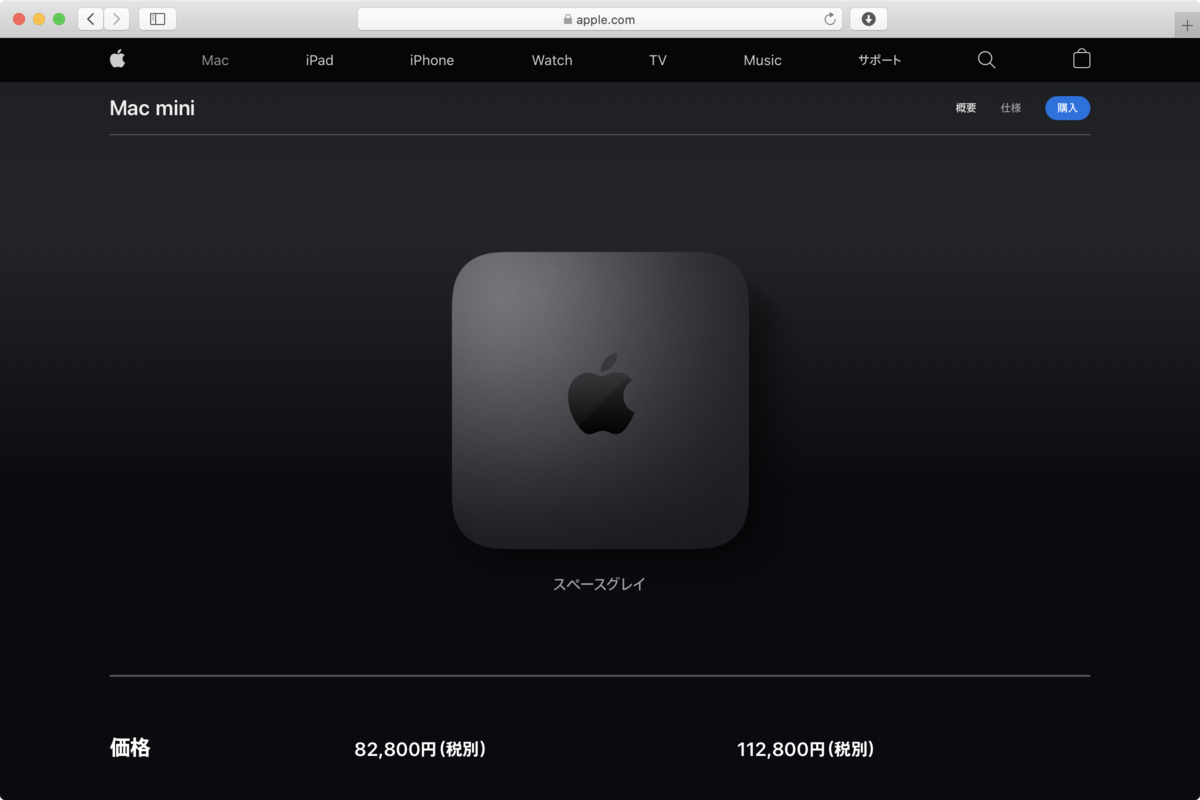Show Safari downloads button
Screen dimensions: 1200x800
tap(868, 19)
